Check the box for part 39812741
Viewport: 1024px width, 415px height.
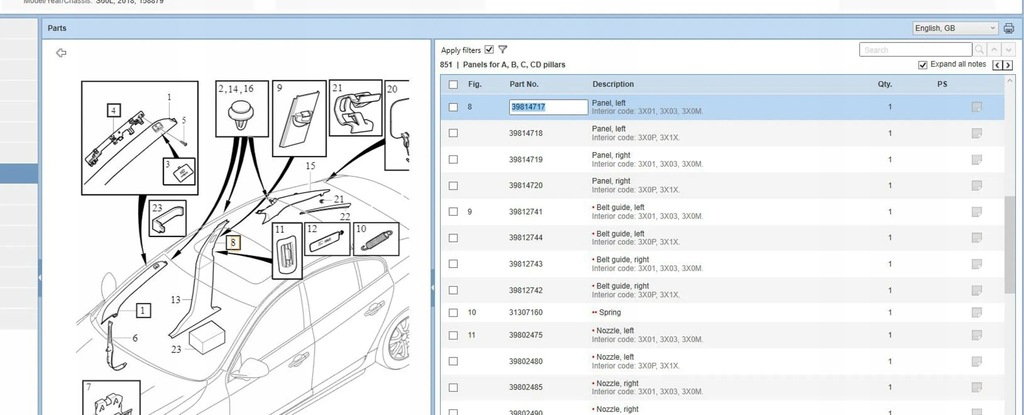click(453, 212)
